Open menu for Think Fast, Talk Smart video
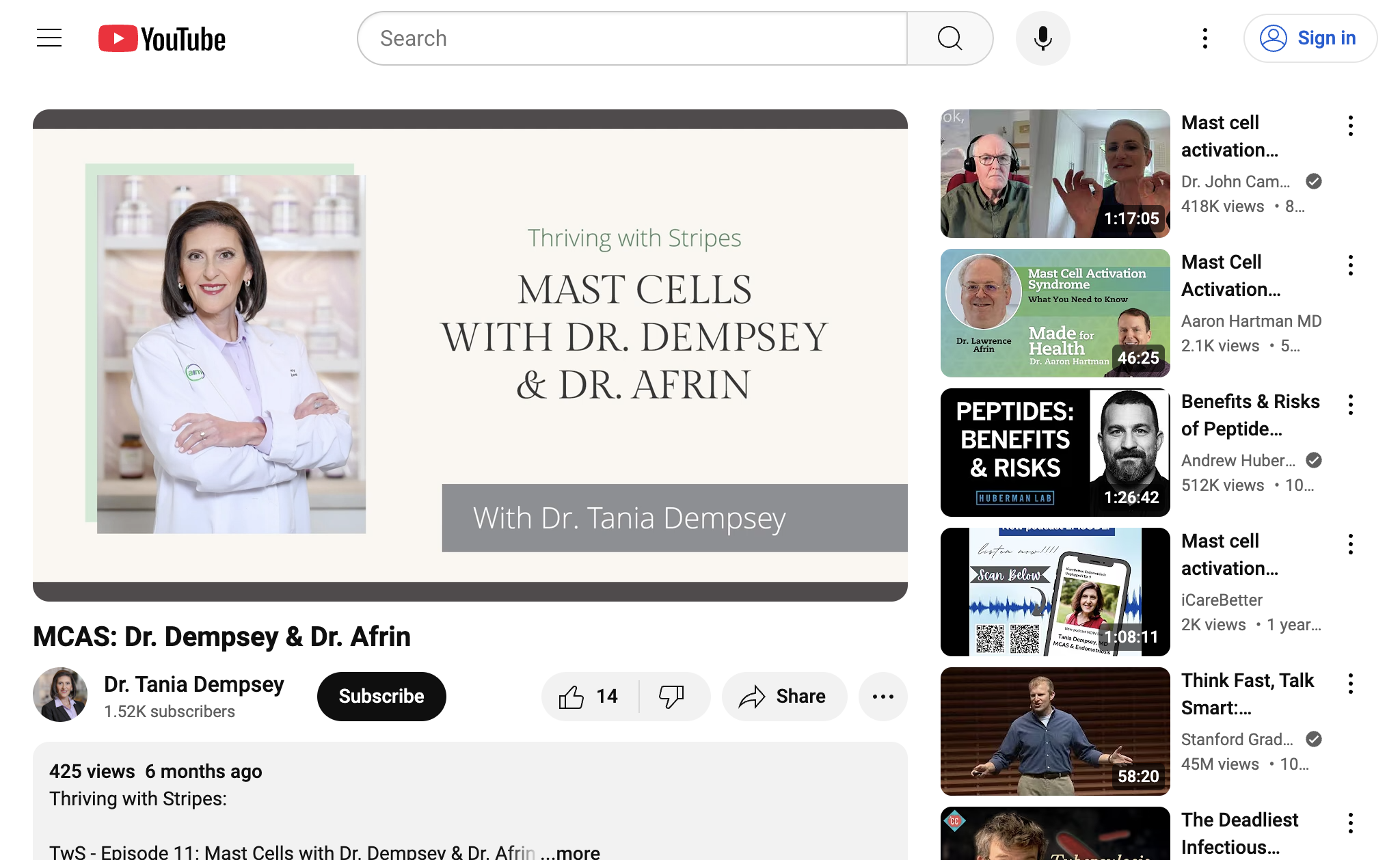 pyautogui.click(x=1350, y=684)
